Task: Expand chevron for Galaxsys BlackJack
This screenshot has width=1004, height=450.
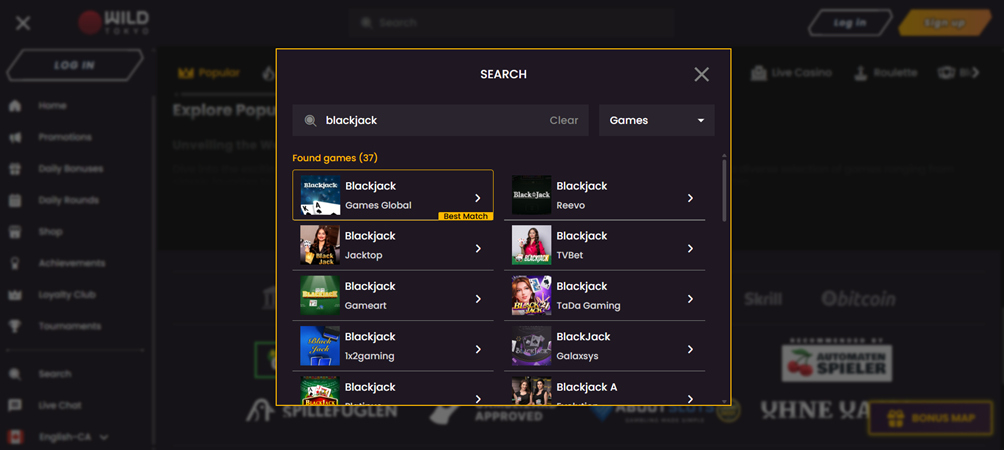Action: click(690, 349)
